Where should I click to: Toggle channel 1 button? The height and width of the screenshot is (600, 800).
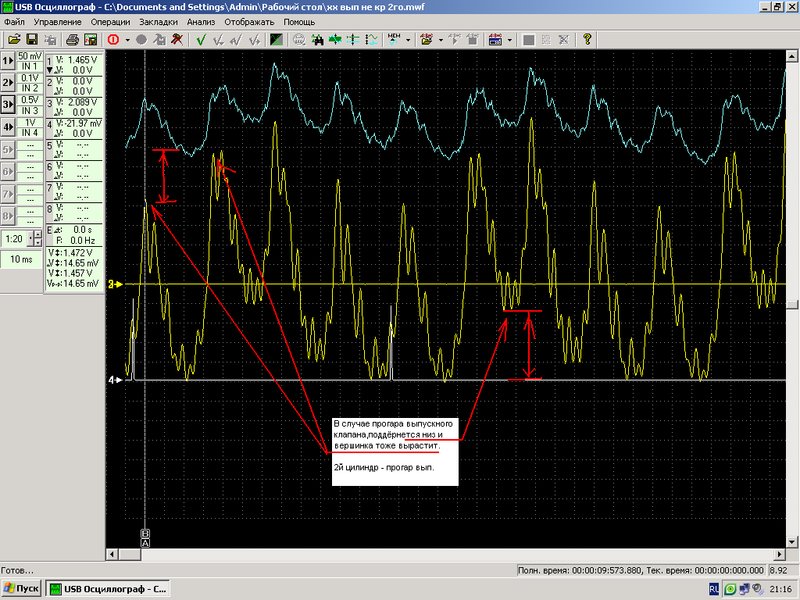(x=8, y=61)
